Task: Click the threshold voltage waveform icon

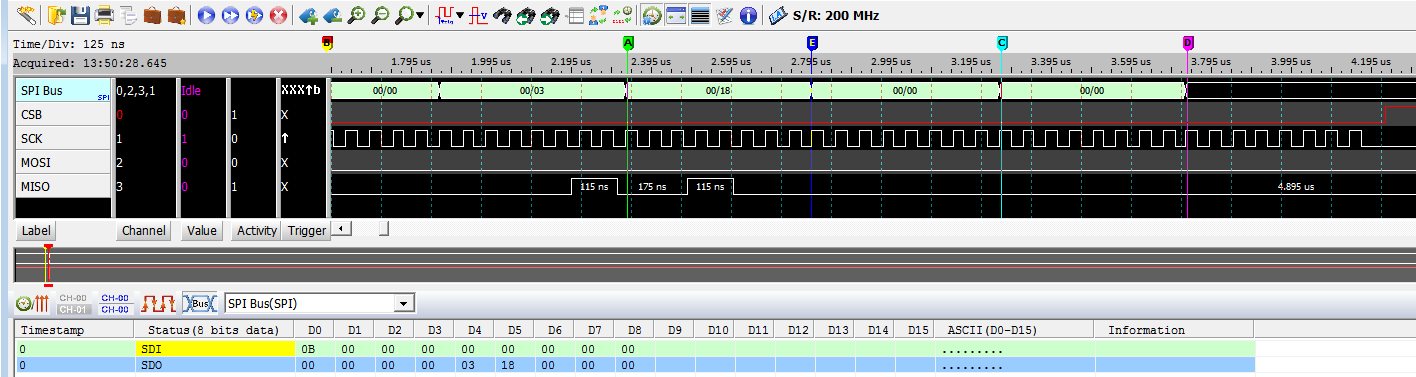Action: [479, 15]
